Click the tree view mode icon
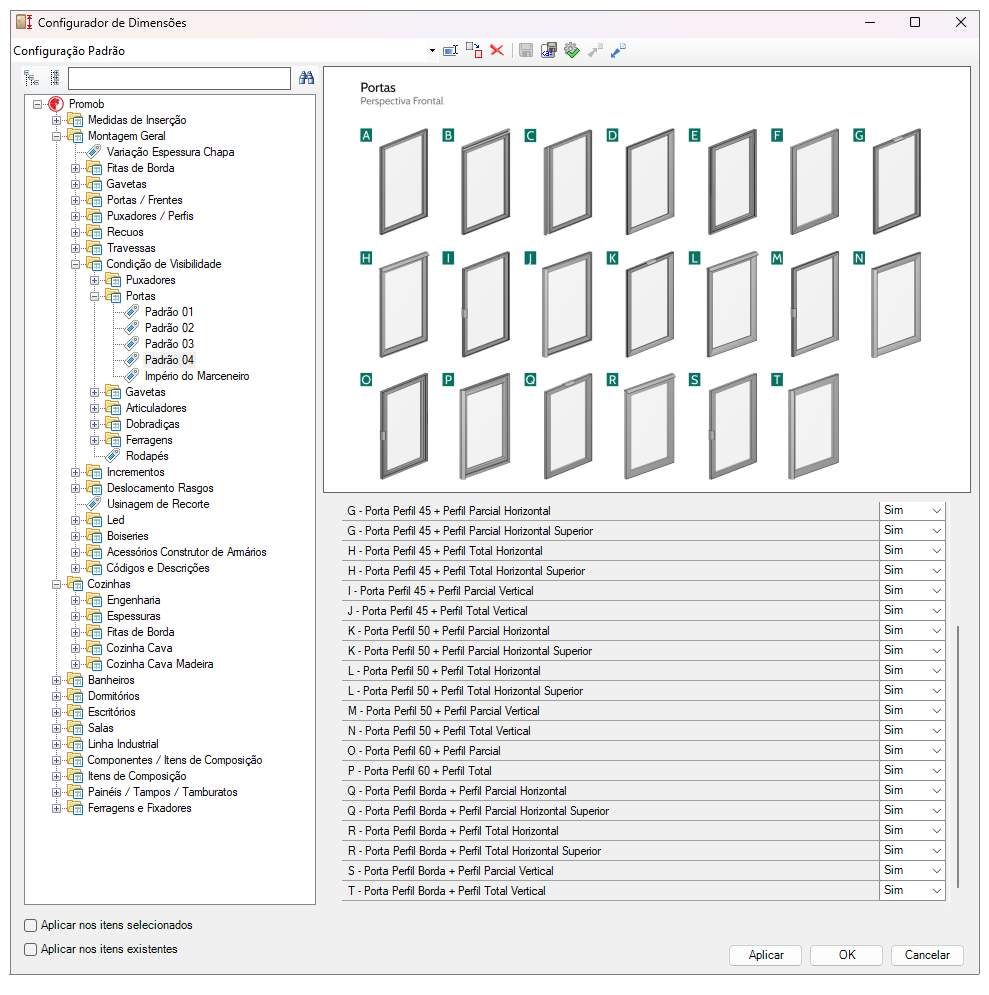 [x=31, y=78]
